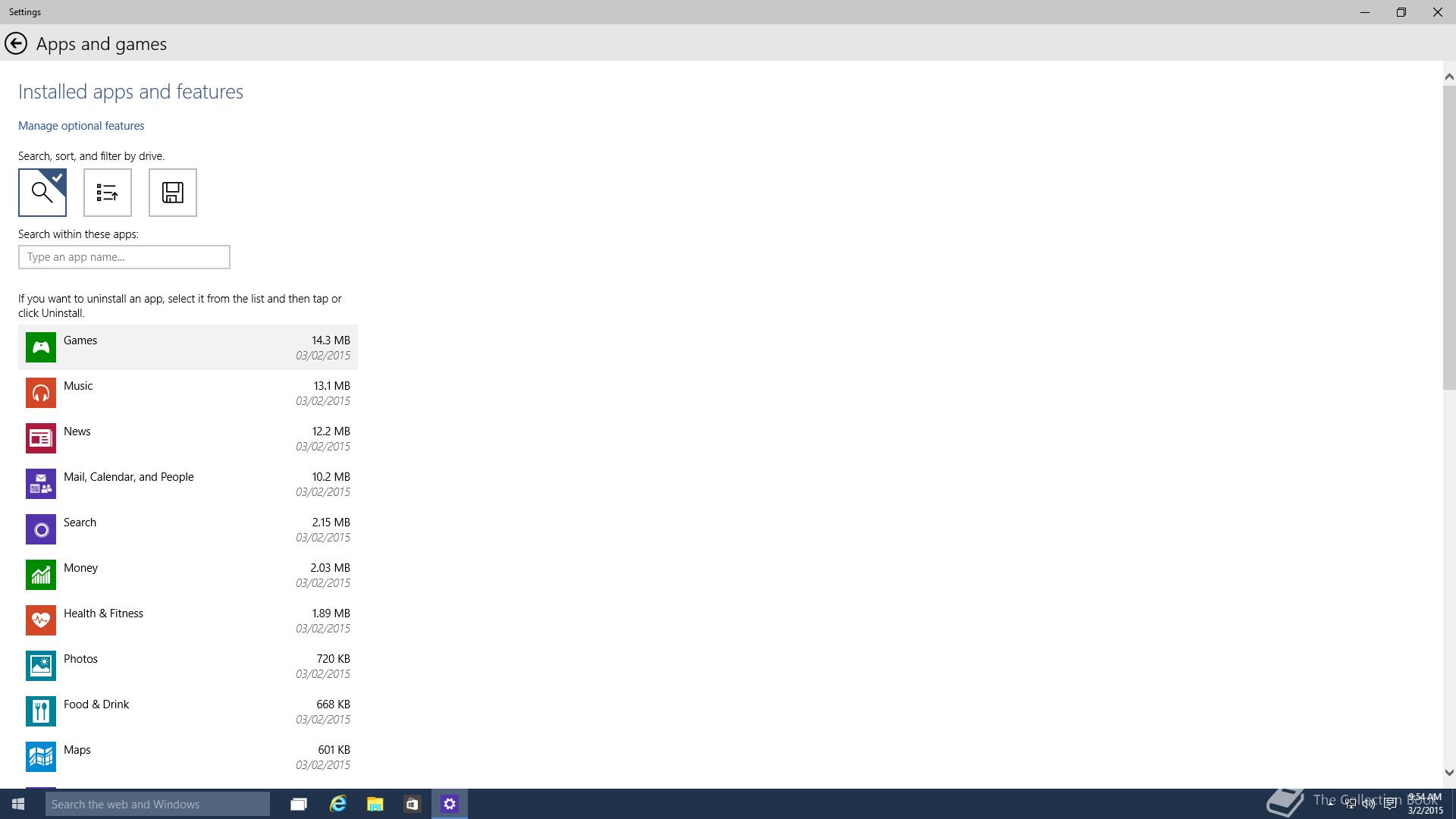Viewport: 1456px width, 819px height.
Task: Close the Settings window
Action: (1438, 12)
